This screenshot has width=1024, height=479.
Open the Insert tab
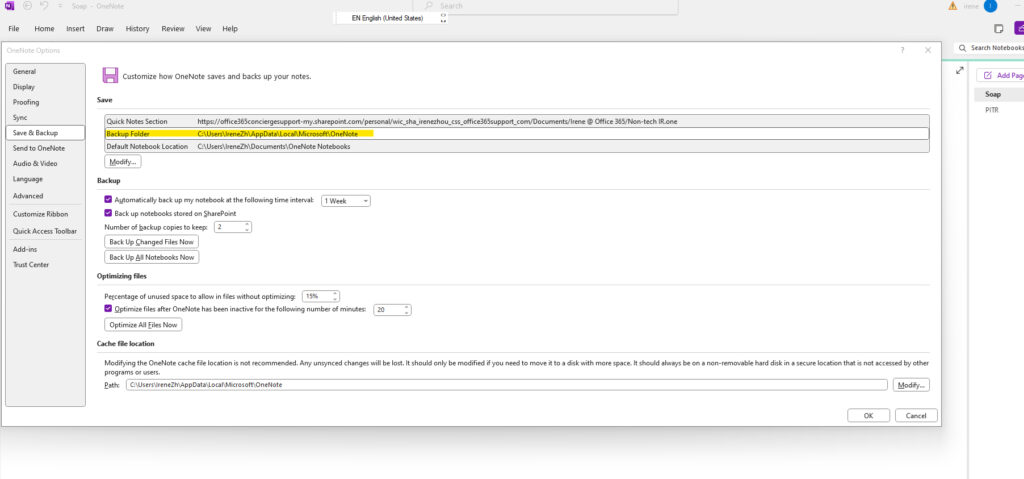(75, 29)
